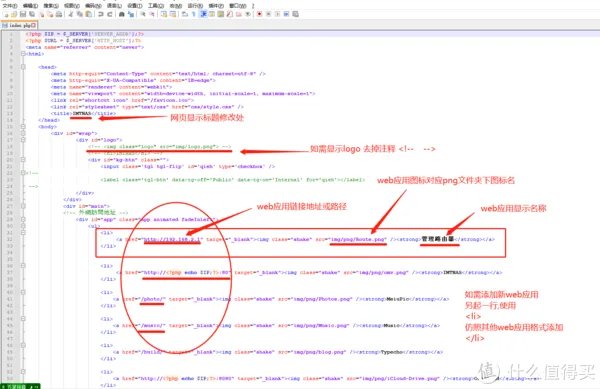The width and height of the screenshot is (600, 389).
Task: Toggle the Show All Characters icon
Action: 194,14
